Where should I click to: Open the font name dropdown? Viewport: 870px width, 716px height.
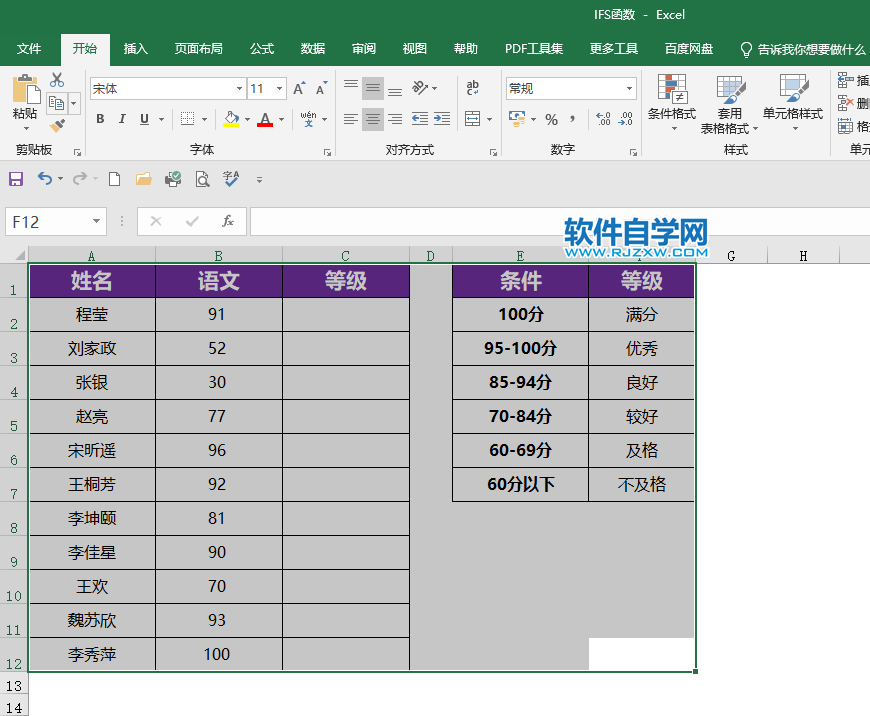click(x=240, y=88)
